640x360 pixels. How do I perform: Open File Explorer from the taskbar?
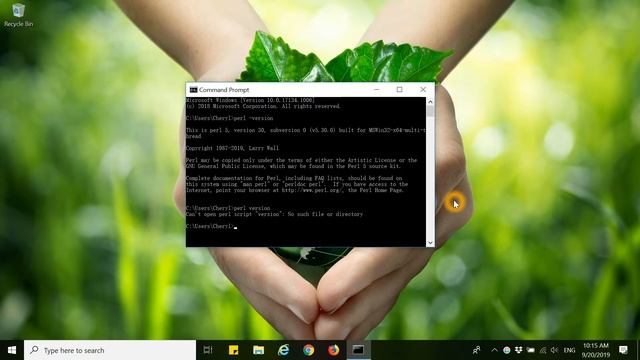(x=258, y=350)
